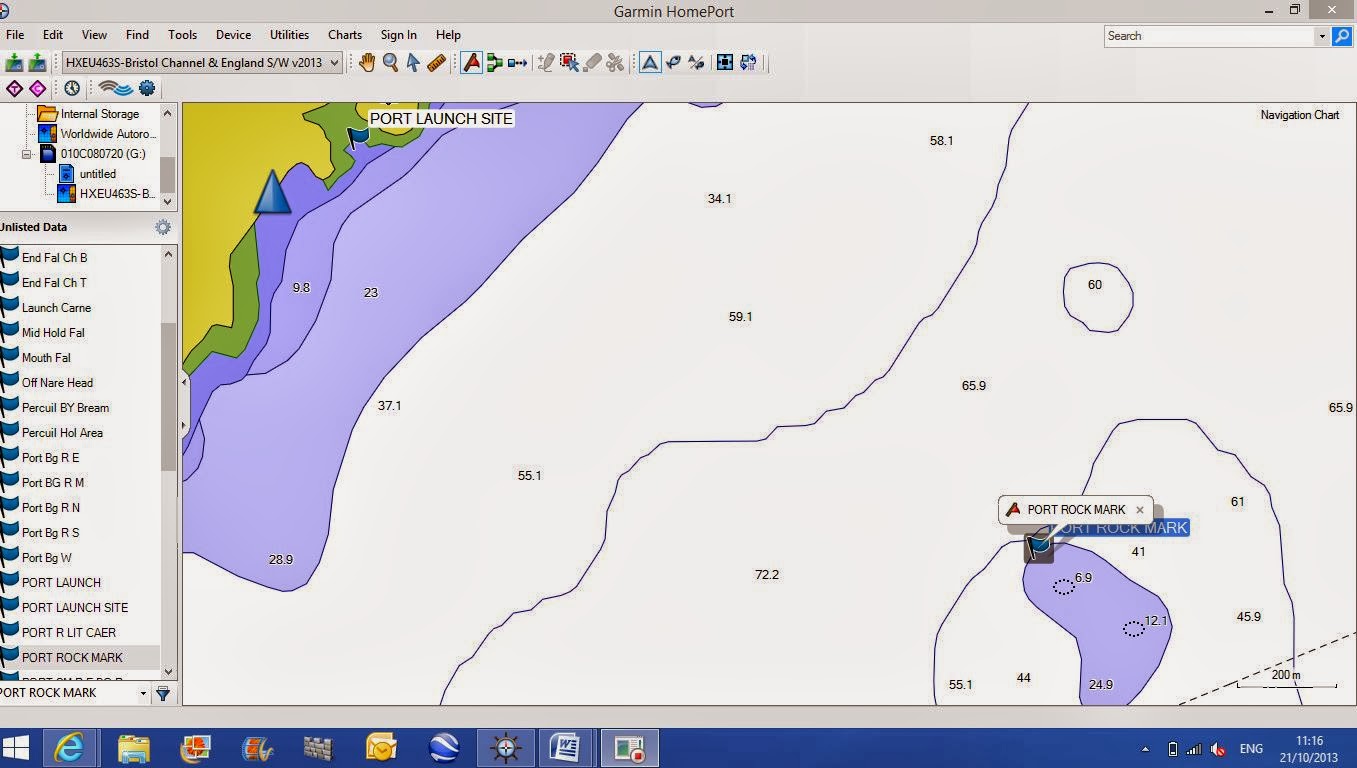Select the Measure ruler tool
Viewport: 1357px width, 768px height.
coord(436,63)
